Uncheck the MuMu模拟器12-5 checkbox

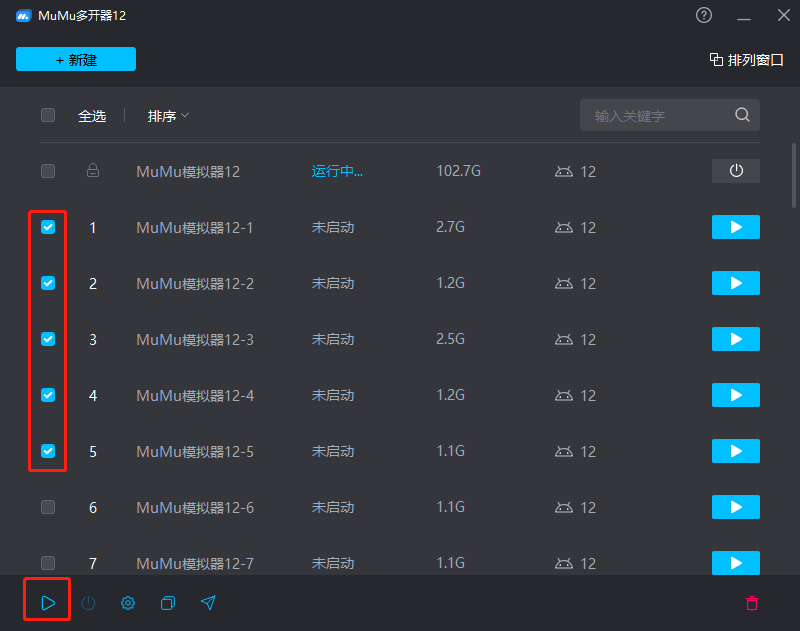coord(48,451)
